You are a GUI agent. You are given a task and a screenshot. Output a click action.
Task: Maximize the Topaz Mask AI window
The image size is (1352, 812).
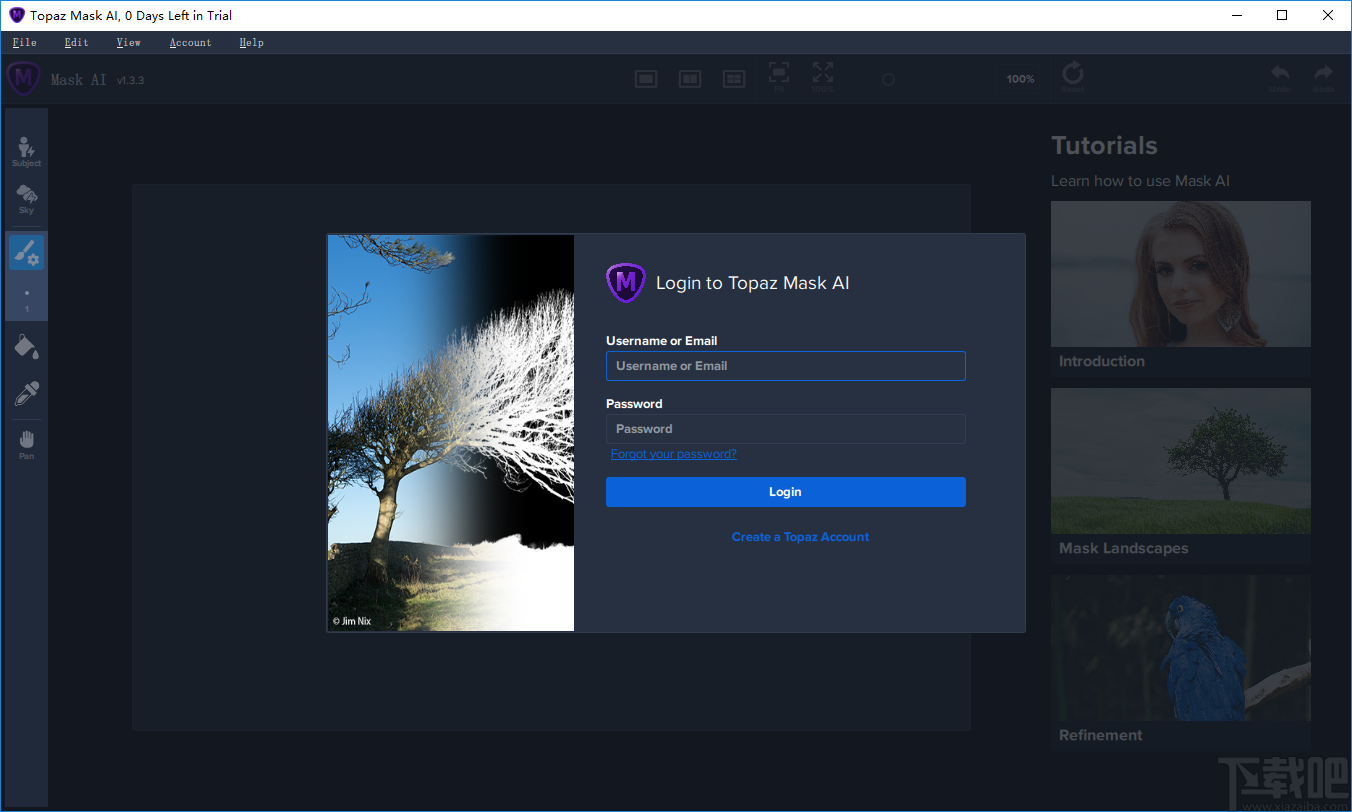point(1282,15)
